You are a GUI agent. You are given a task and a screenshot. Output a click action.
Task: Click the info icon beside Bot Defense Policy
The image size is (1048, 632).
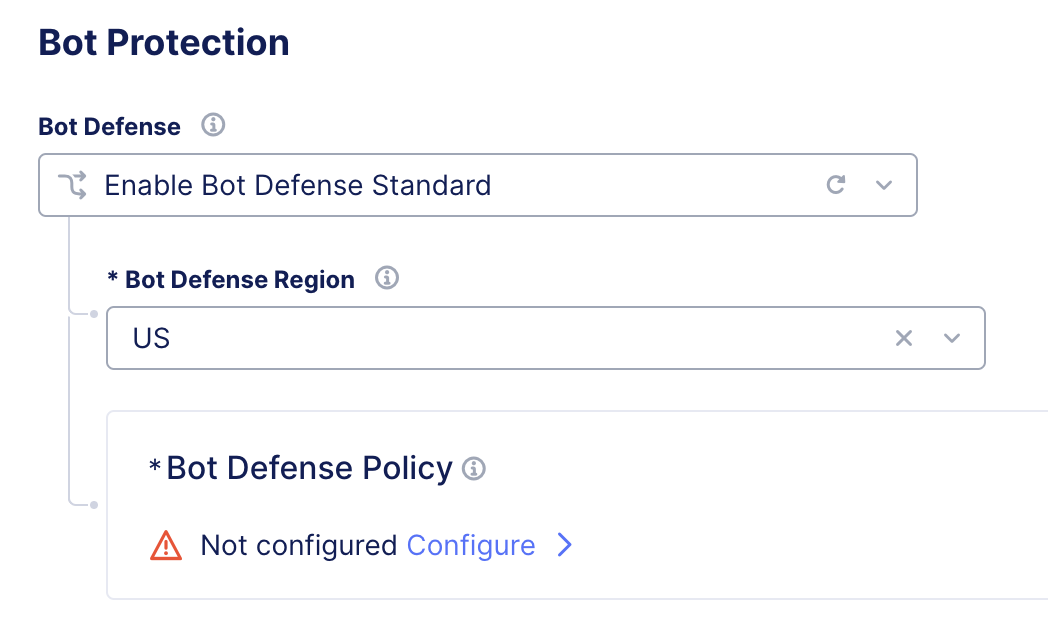[476, 468]
